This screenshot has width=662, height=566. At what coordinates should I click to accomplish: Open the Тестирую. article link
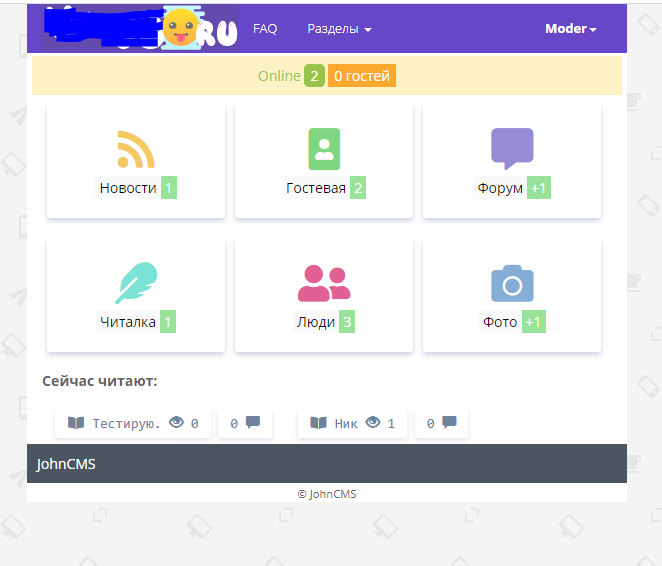pyautogui.click(x=126, y=423)
